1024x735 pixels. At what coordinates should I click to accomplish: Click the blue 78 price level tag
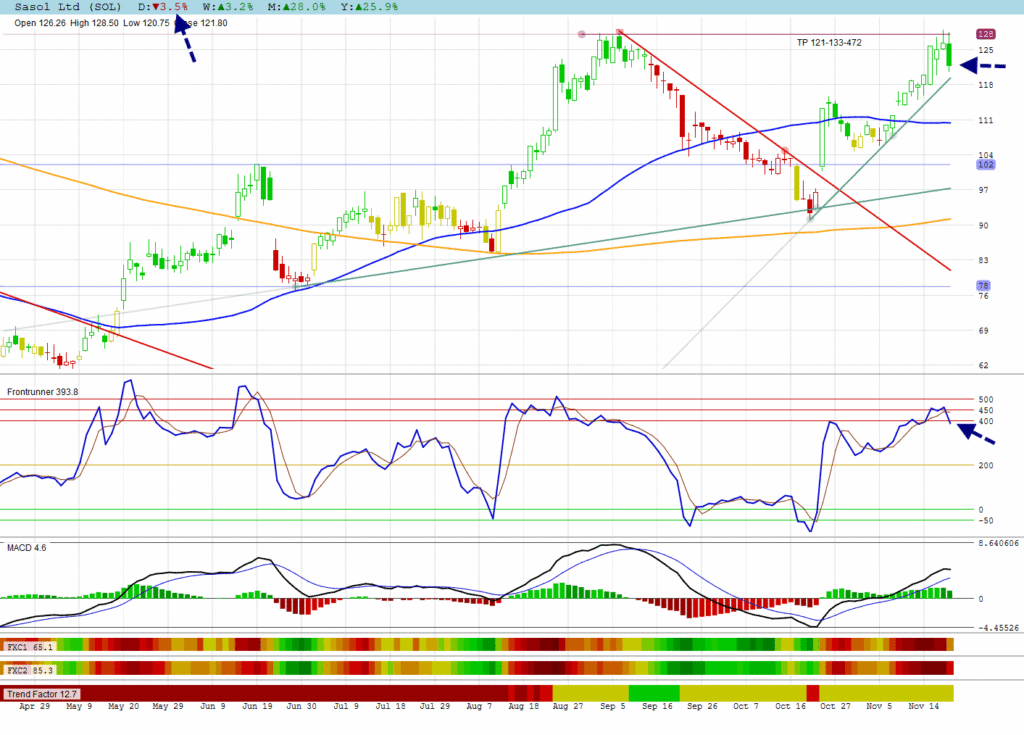(985, 286)
